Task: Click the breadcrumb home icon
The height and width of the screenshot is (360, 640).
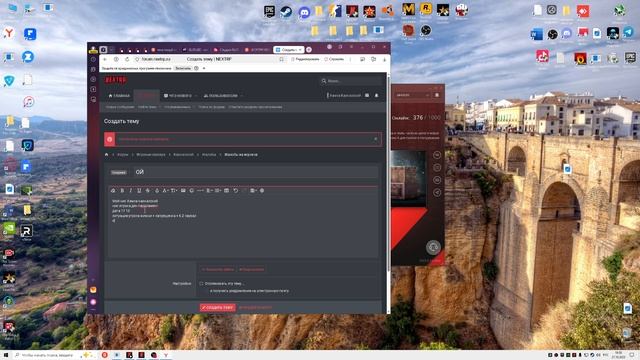Action: click(107, 155)
